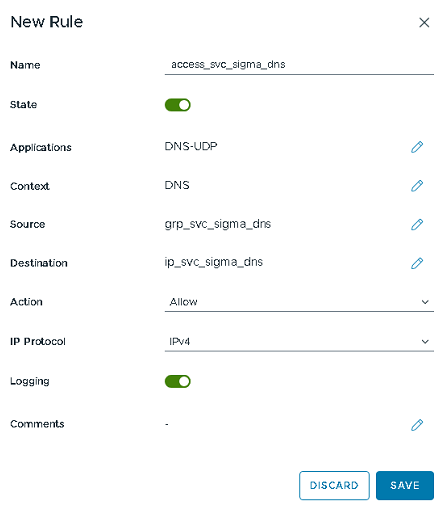The height and width of the screenshot is (510, 444).
Task: Discard the rule changes
Action: click(334, 485)
